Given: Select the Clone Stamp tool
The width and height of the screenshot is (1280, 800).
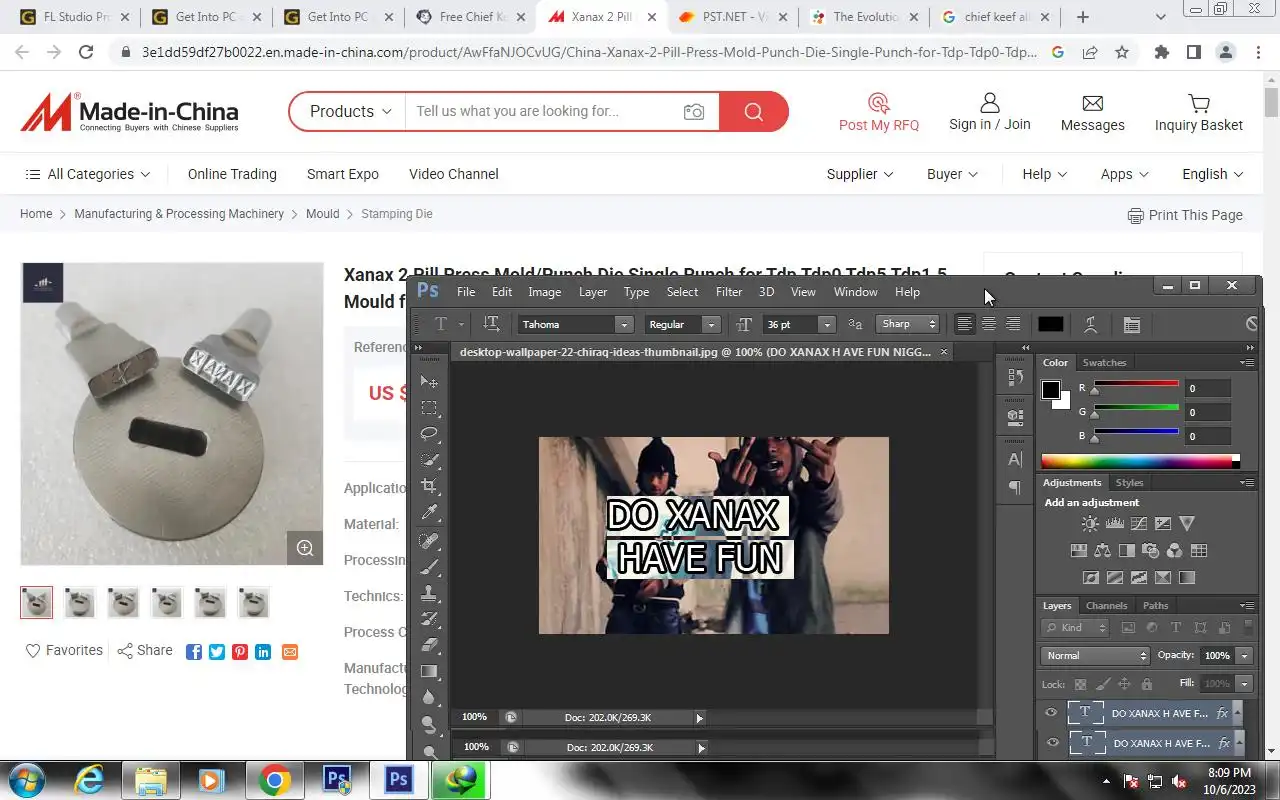Looking at the screenshot, I should coord(429,593).
